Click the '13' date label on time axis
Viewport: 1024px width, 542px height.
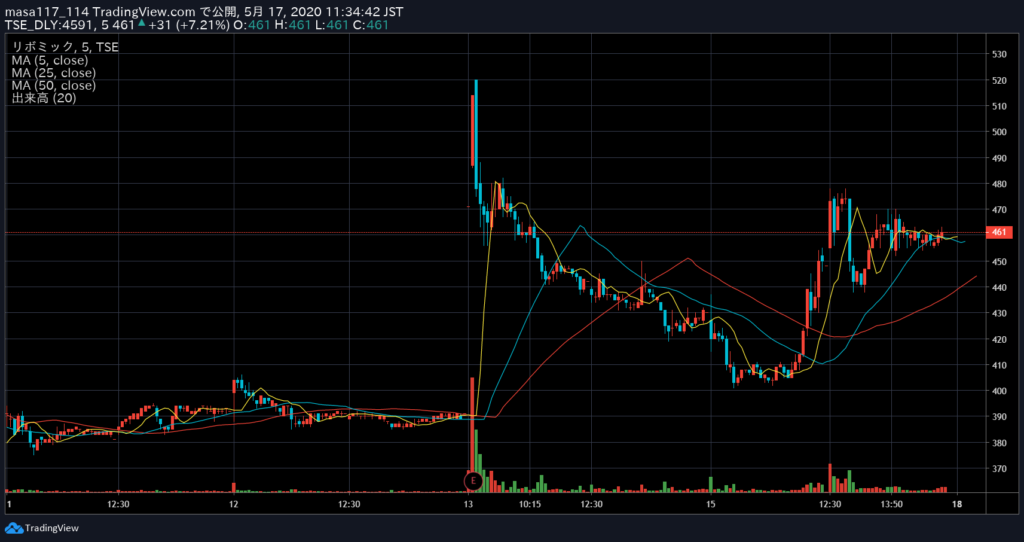(x=468, y=504)
